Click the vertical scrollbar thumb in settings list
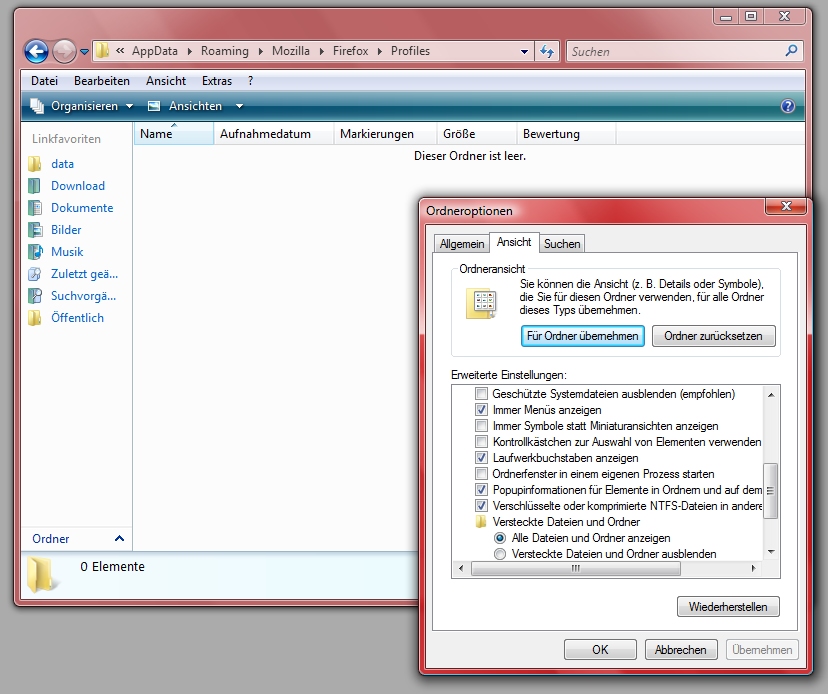Screen dimensions: 828x694 coord(770,491)
